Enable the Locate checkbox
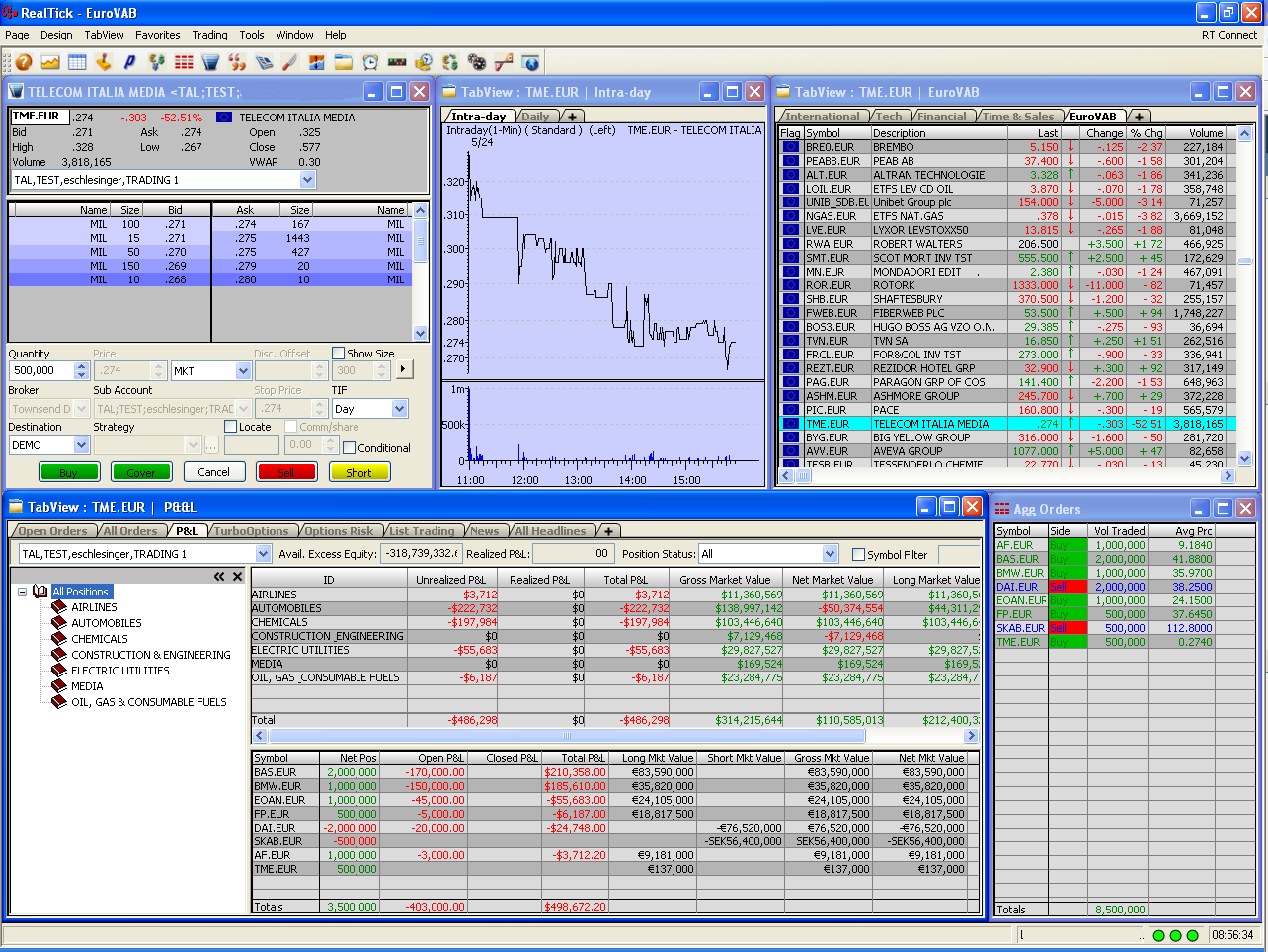 point(231,427)
